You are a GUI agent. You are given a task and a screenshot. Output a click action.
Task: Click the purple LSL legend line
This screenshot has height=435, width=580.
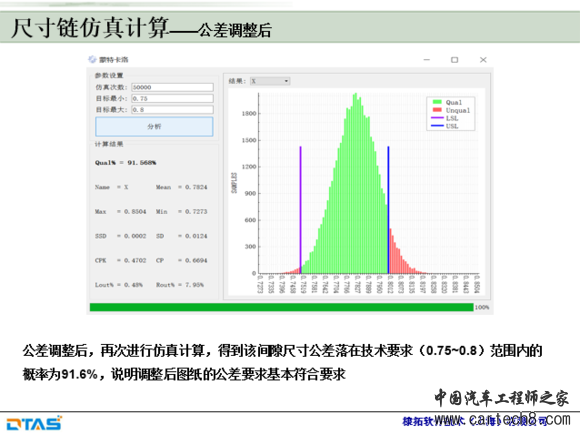tap(437, 118)
